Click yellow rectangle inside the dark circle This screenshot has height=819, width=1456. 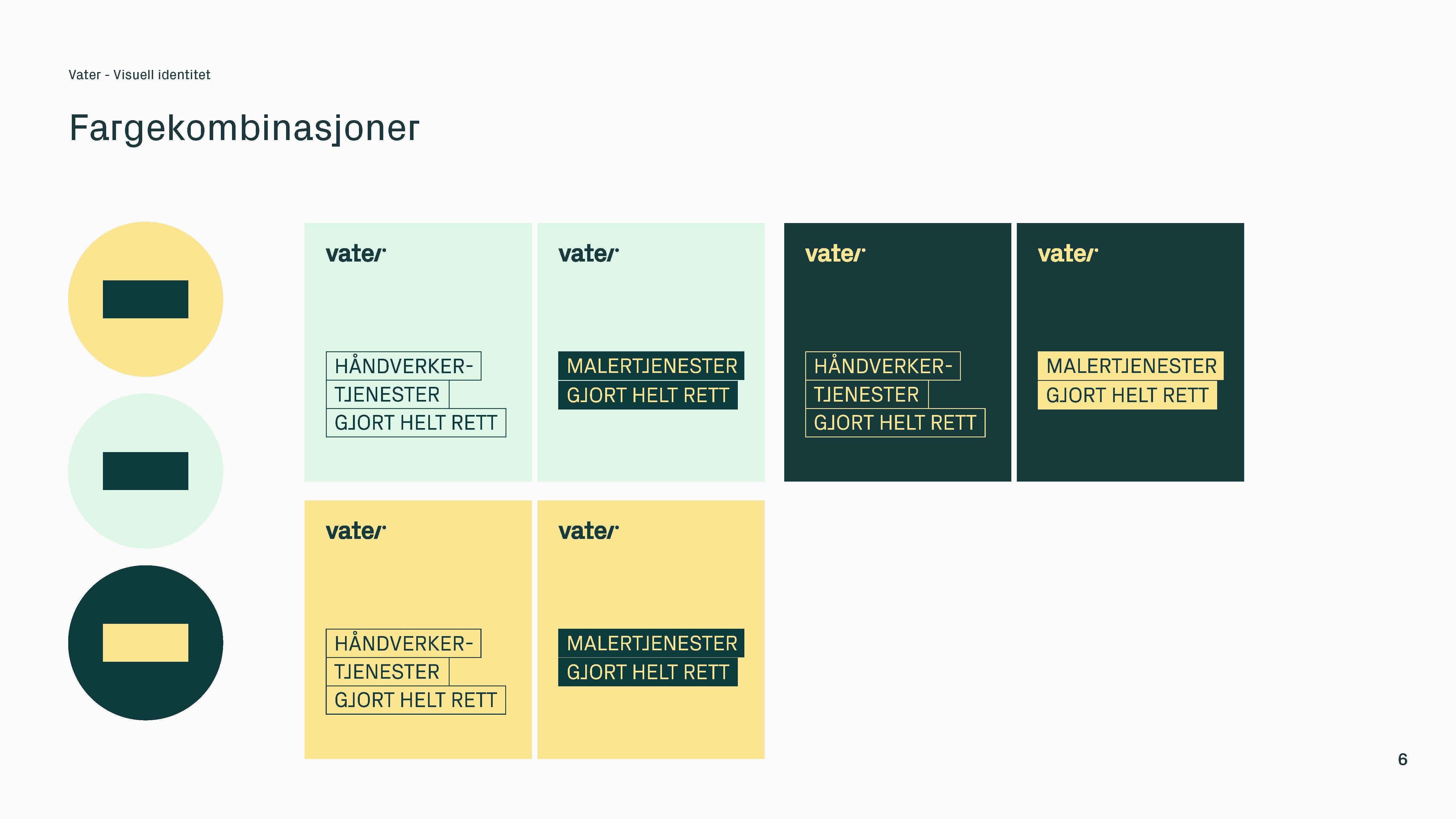click(x=145, y=643)
